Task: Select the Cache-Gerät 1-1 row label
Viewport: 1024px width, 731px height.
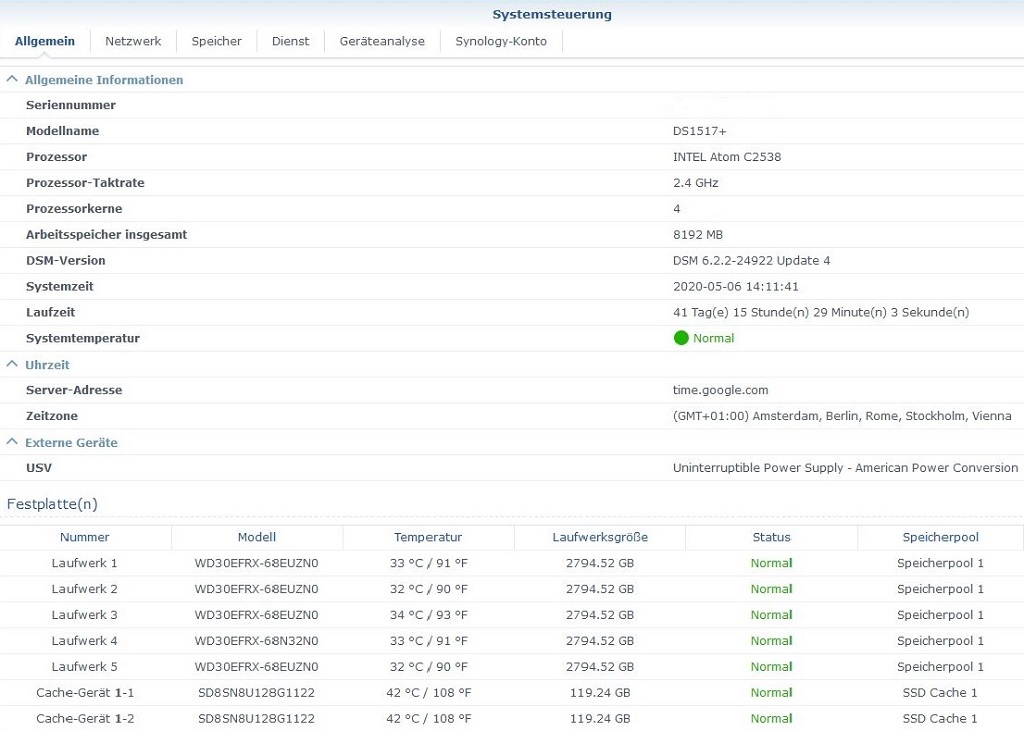Action: coord(85,692)
